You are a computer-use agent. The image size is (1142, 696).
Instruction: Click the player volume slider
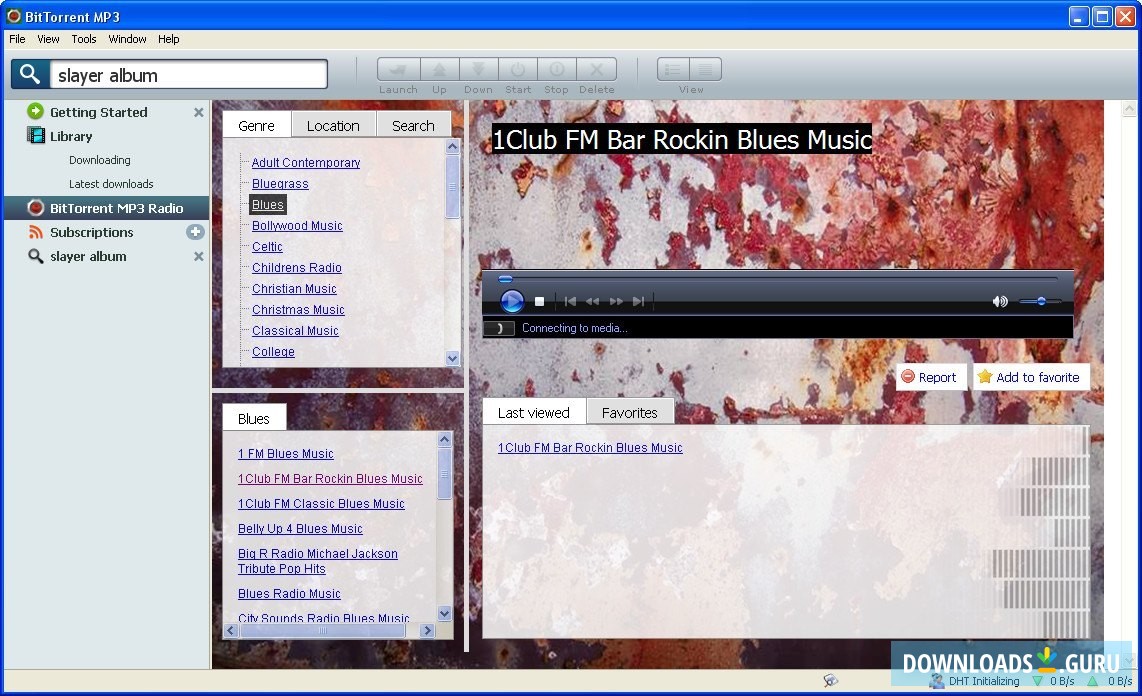pos(1040,301)
